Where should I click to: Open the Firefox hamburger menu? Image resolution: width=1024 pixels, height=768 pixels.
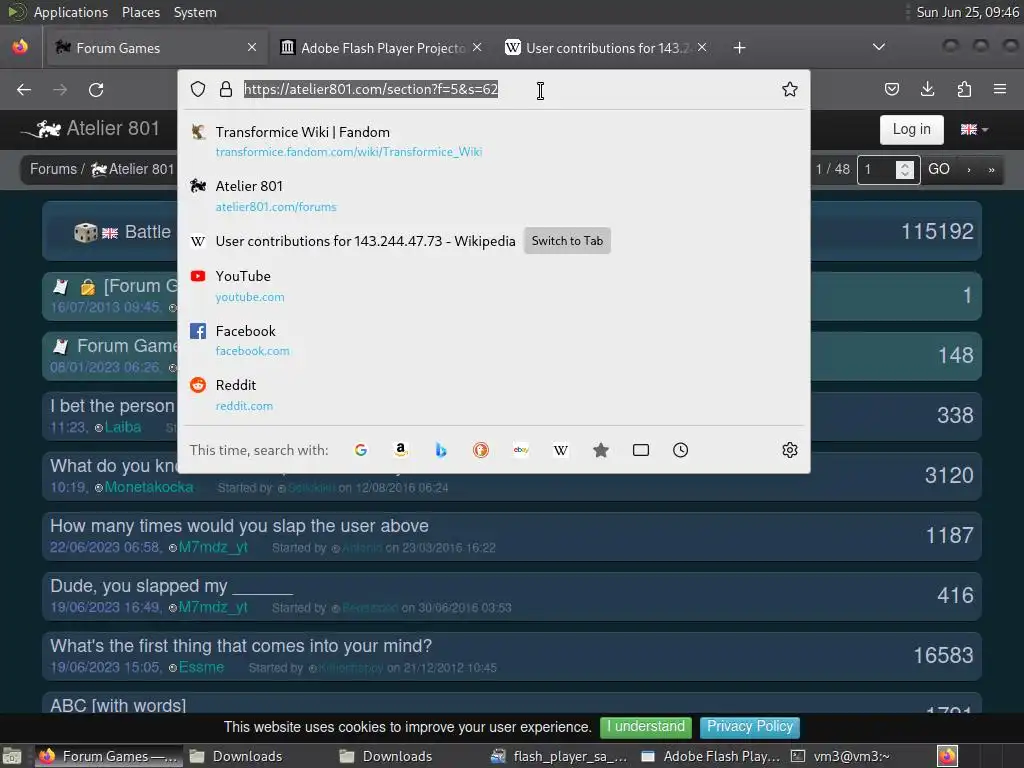tap(1000, 89)
